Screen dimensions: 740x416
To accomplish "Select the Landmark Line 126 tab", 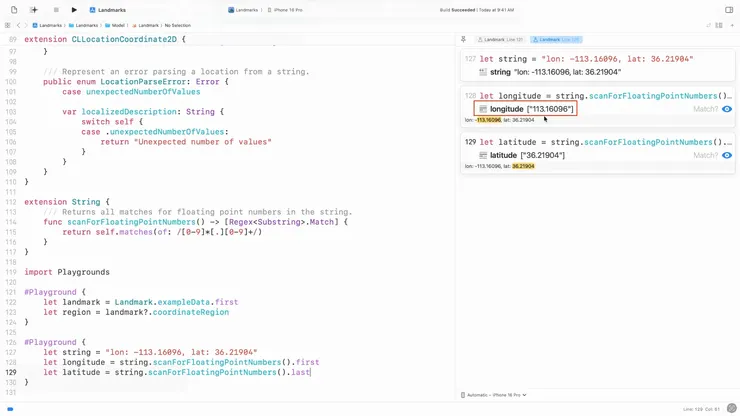I will click(x=556, y=40).
